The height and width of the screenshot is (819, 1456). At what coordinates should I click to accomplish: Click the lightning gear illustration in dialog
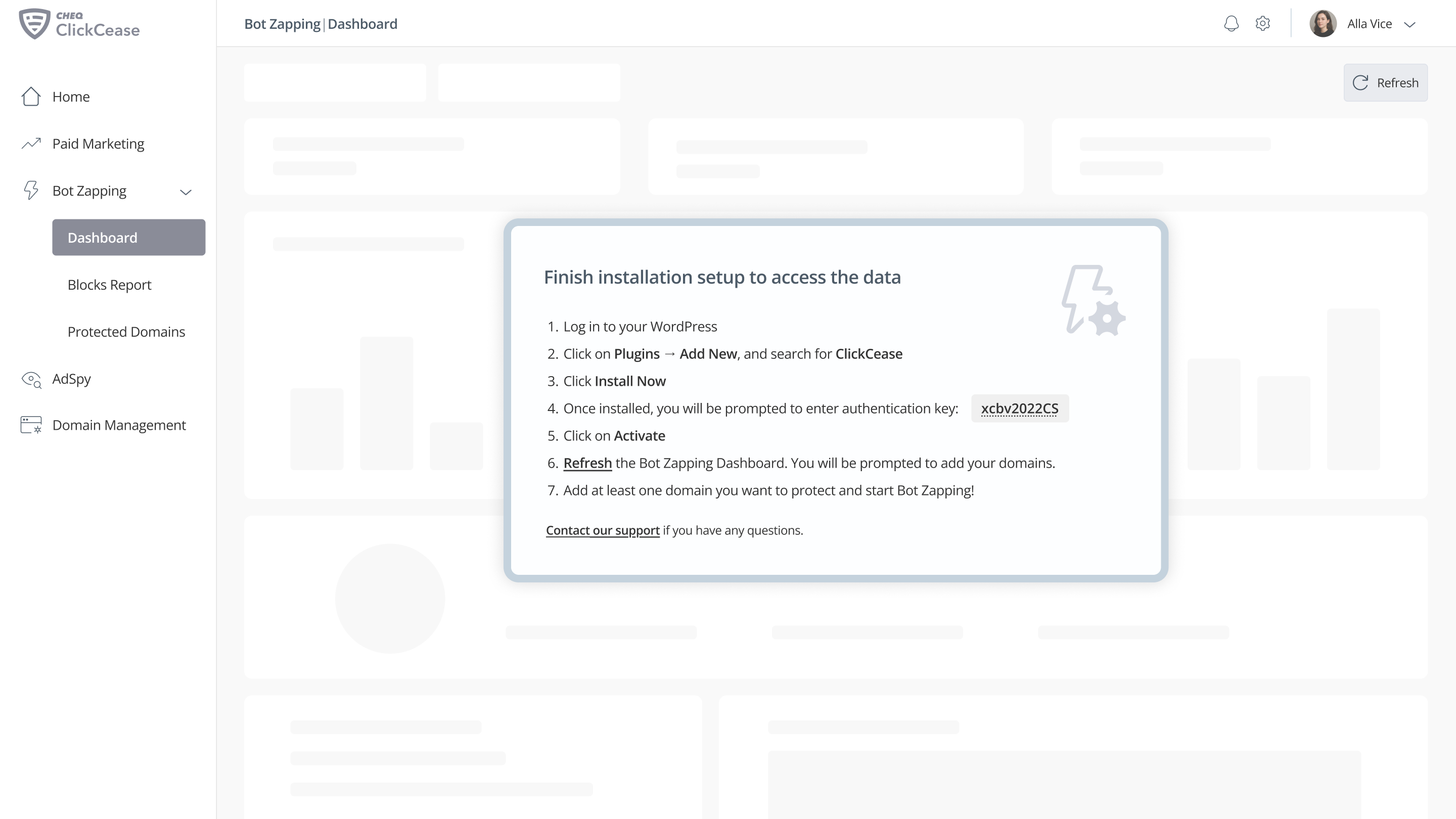(1094, 300)
